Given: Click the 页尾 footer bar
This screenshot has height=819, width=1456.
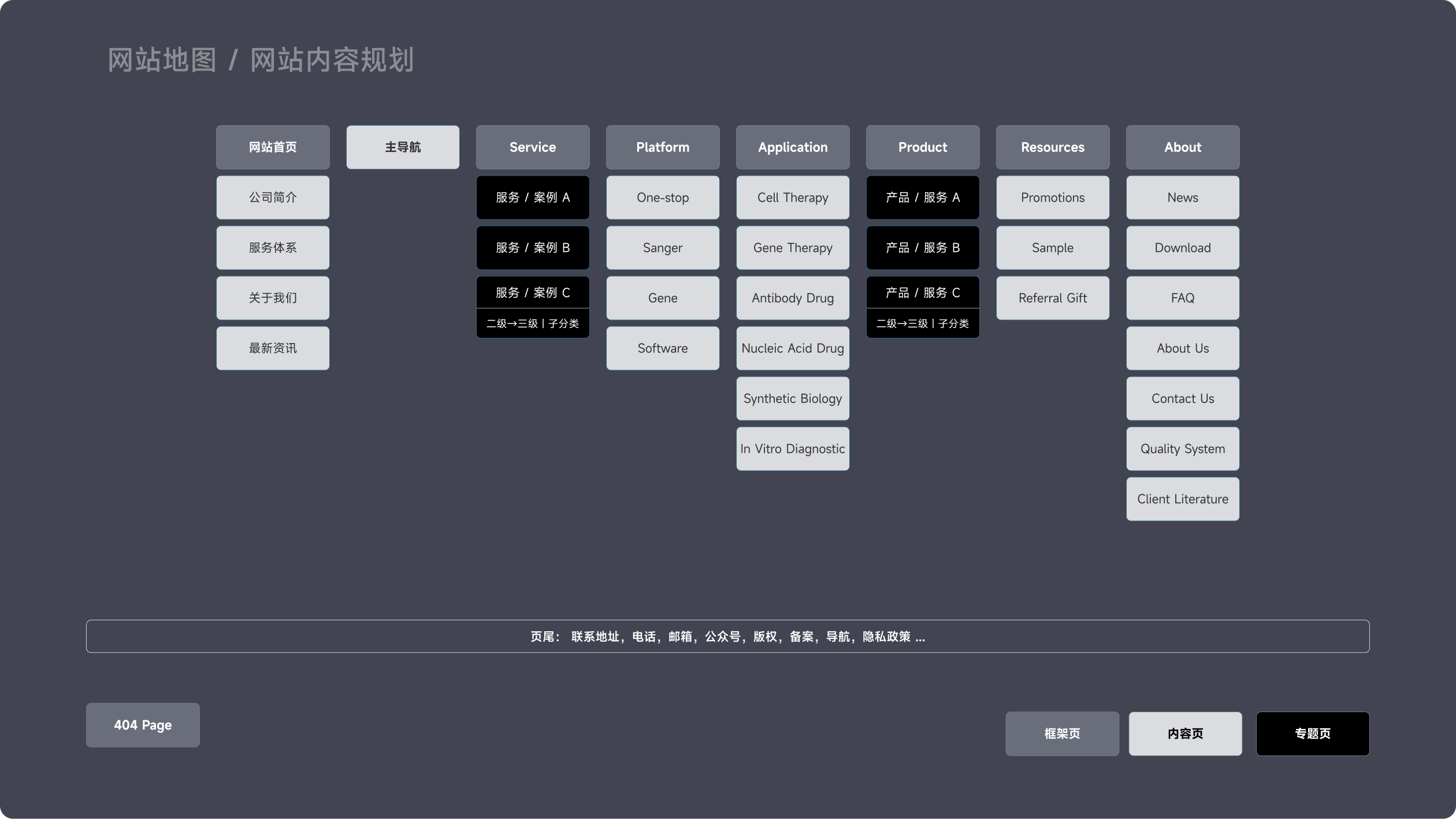Looking at the screenshot, I should pos(727,636).
